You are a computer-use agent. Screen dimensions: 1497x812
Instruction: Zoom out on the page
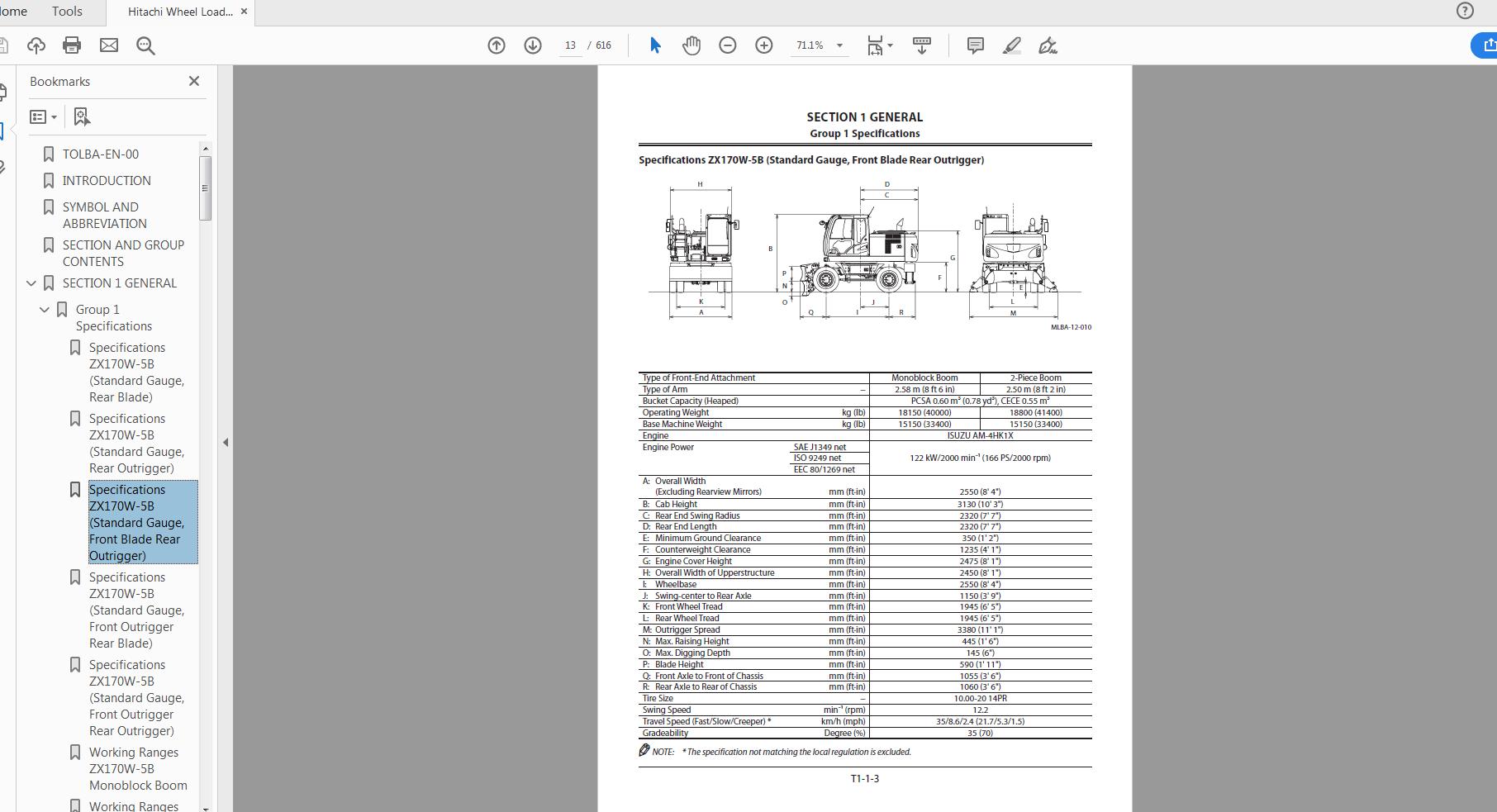pyautogui.click(x=728, y=45)
